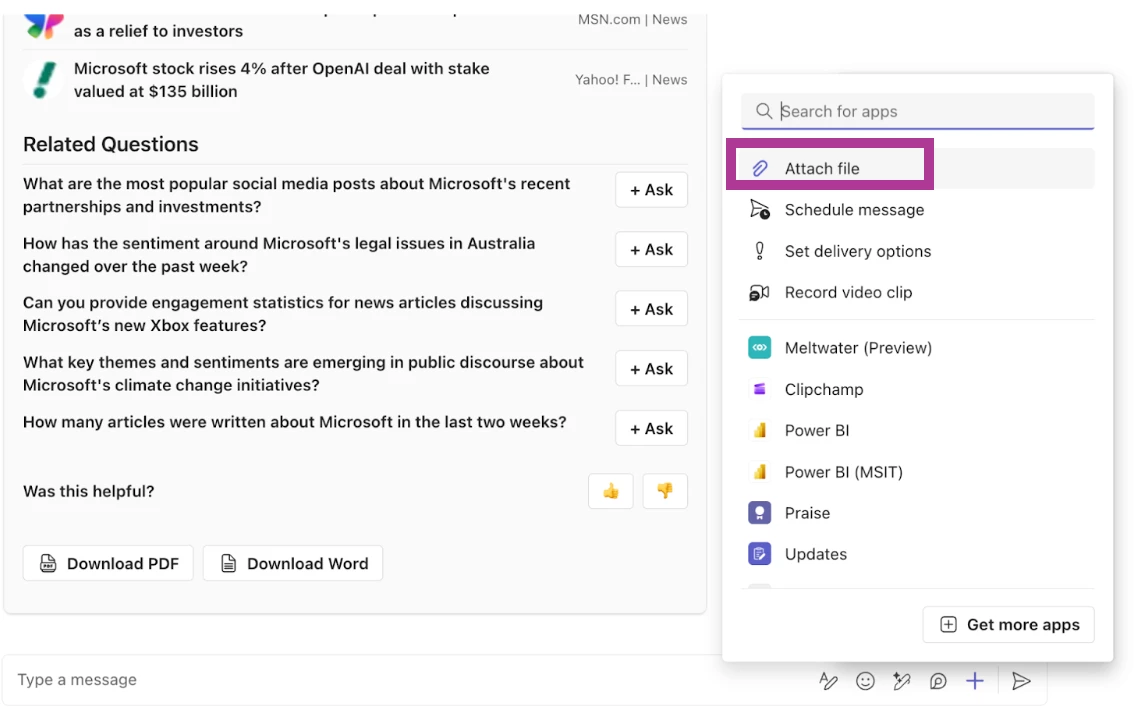Image resolution: width=1138 pixels, height=718 pixels.
Task: Click Download Word button
Action: (x=293, y=563)
